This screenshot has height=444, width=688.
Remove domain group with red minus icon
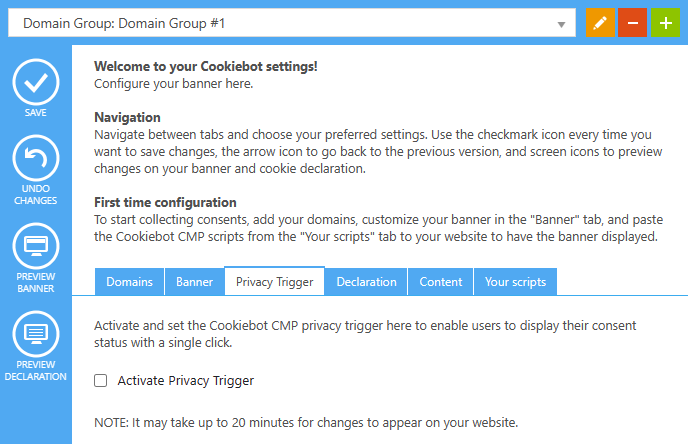pos(632,23)
